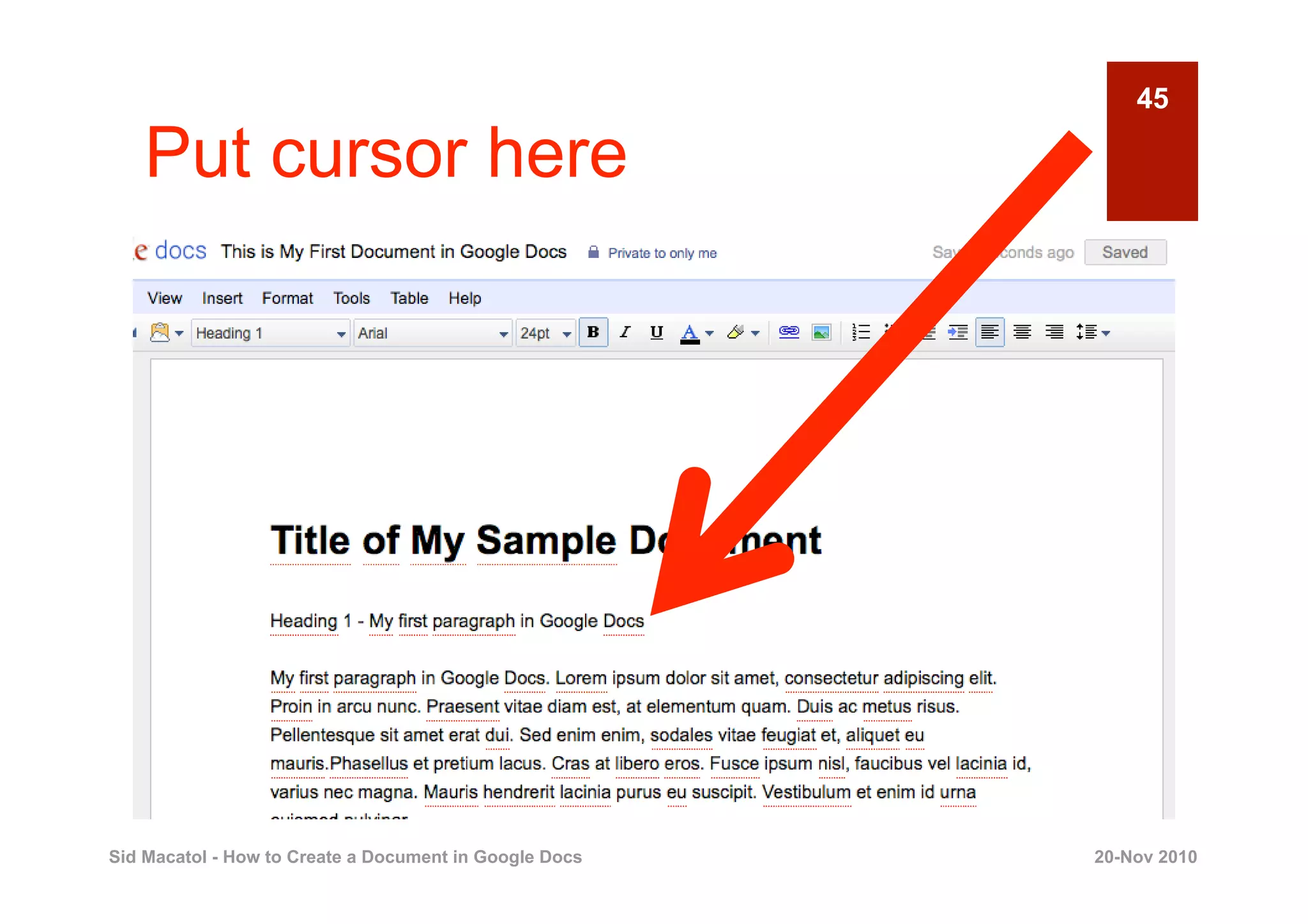1308x924 pixels.
Task: Click the word 'Lorem' in the paragraph
Action: click(581, 678)
